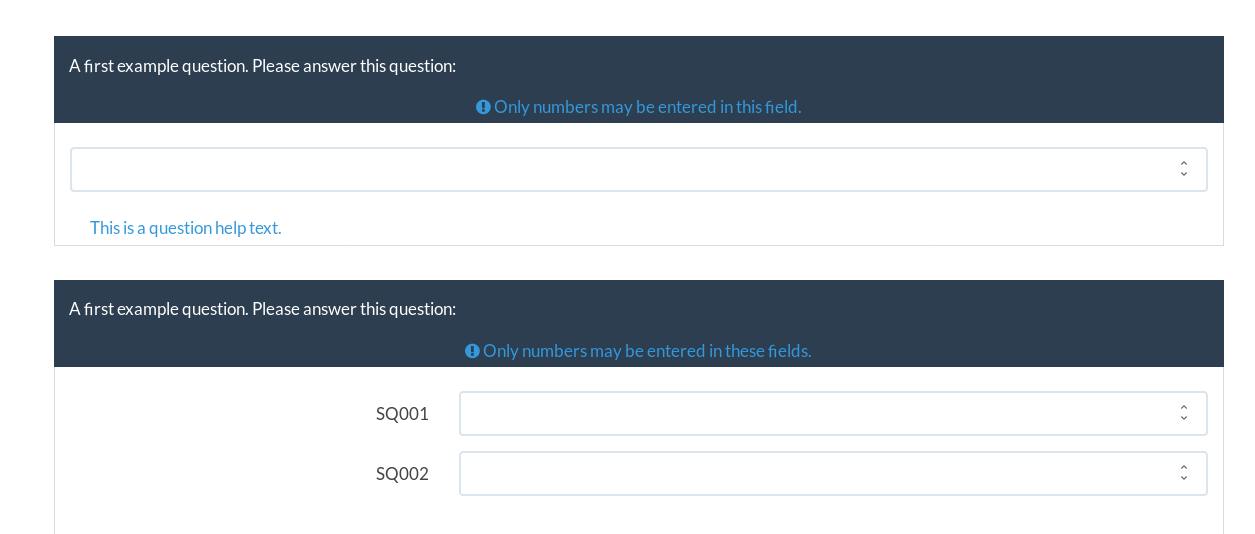1255x534 pixels.
Task: Click the SQ002 label
Action: (x=402, y=474)
